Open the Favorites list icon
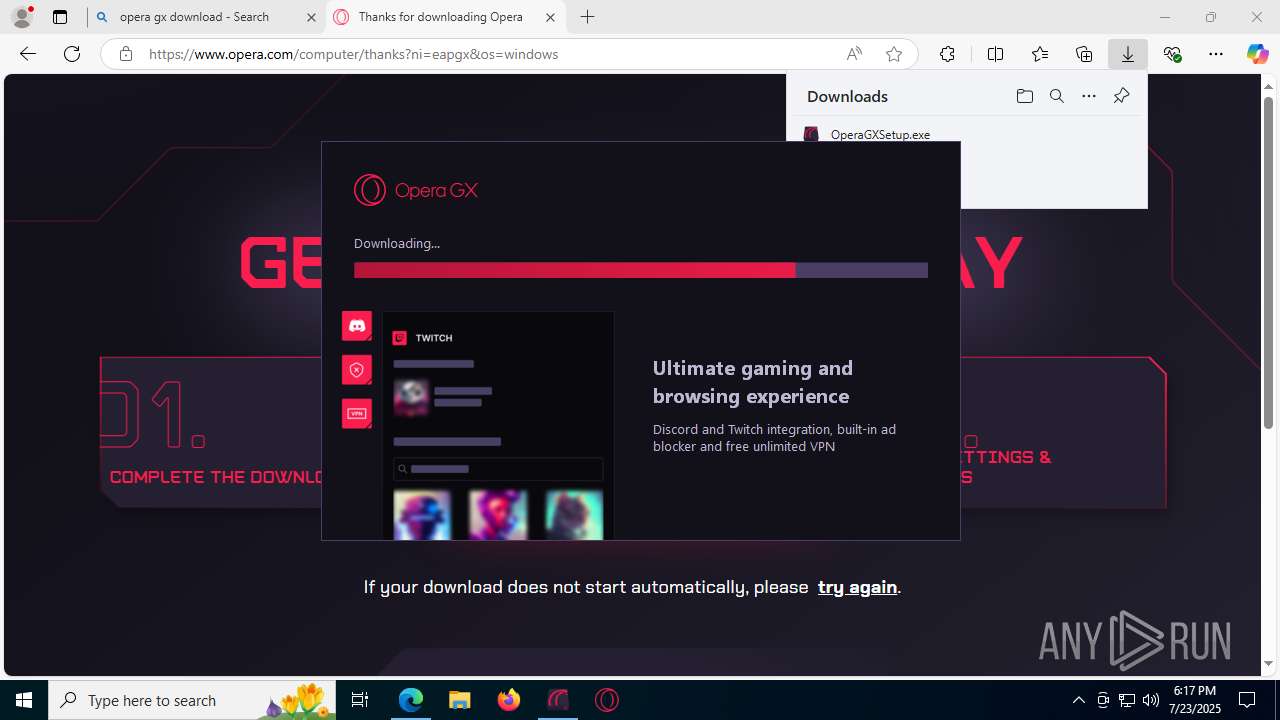 (x=1040, y=54)
